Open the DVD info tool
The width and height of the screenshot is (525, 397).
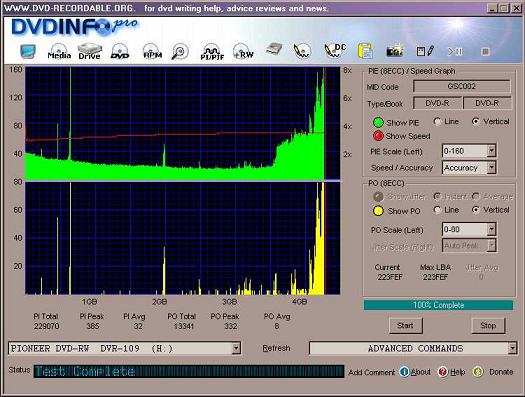click(x=120, y=52)
